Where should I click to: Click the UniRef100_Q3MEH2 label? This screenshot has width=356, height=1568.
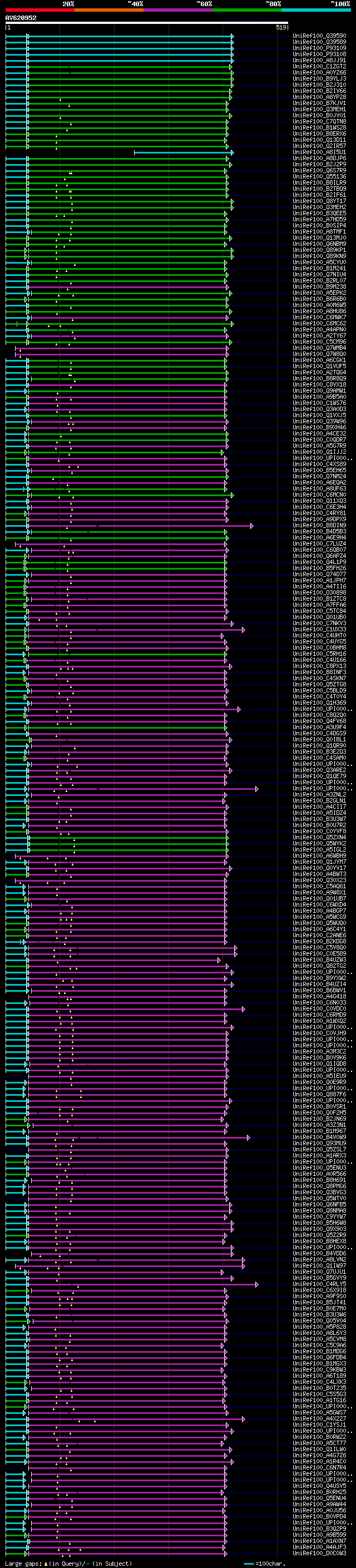point(319,207)
